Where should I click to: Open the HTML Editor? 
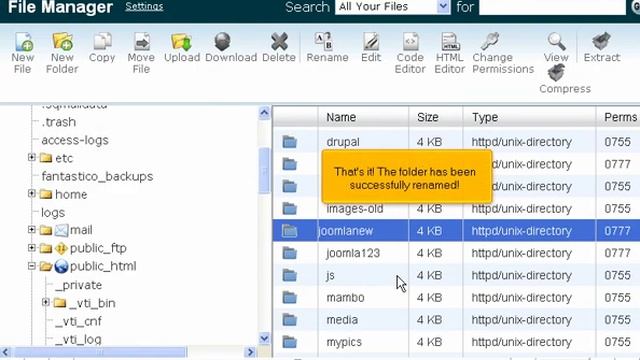450,42
